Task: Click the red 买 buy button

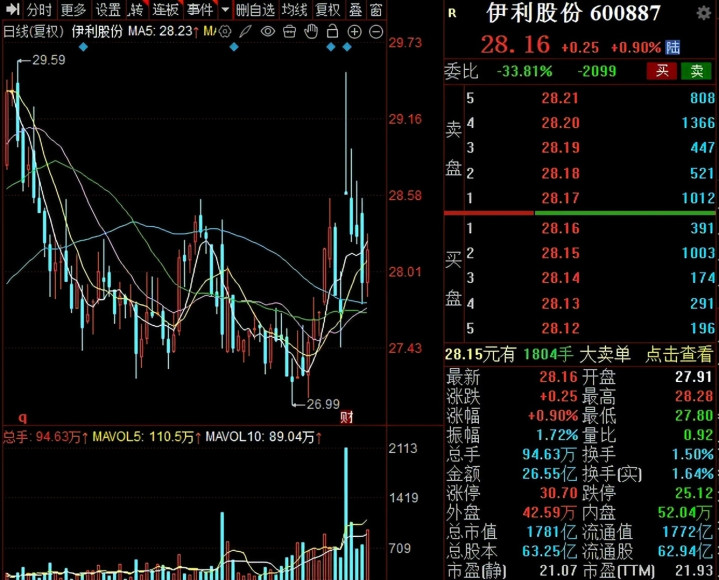Action: 662,71
